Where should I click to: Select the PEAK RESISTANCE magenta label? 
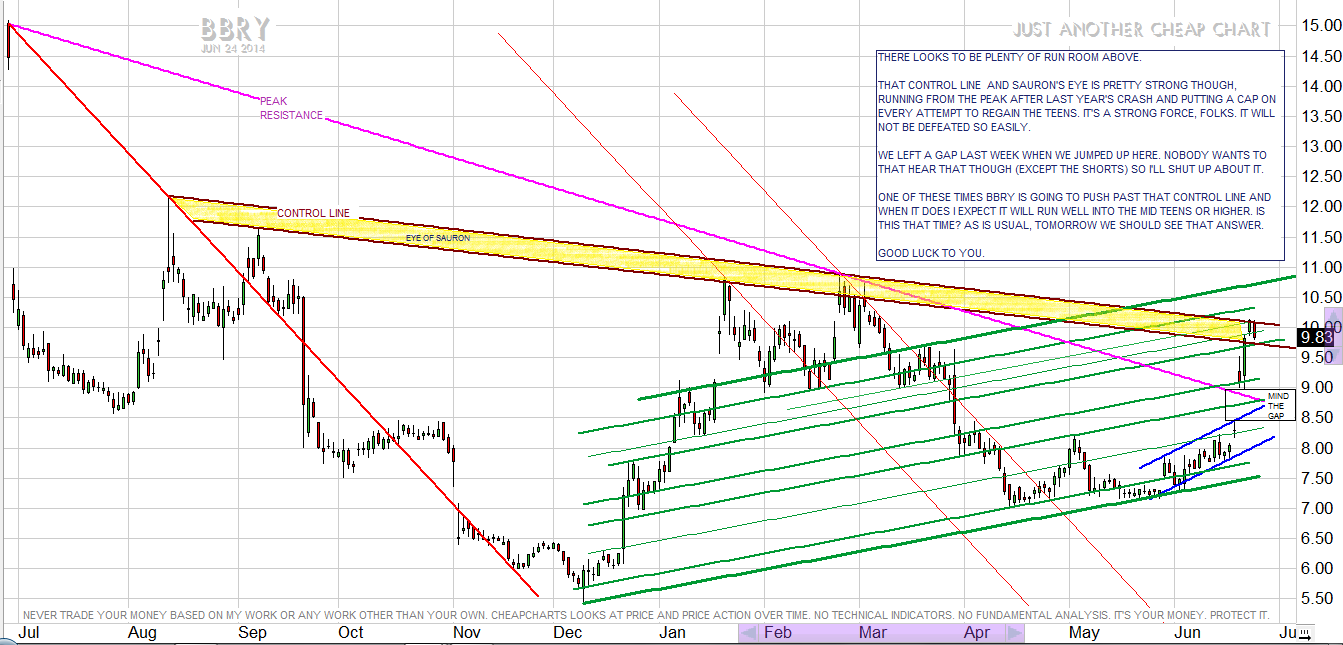[x=291, y=108]
